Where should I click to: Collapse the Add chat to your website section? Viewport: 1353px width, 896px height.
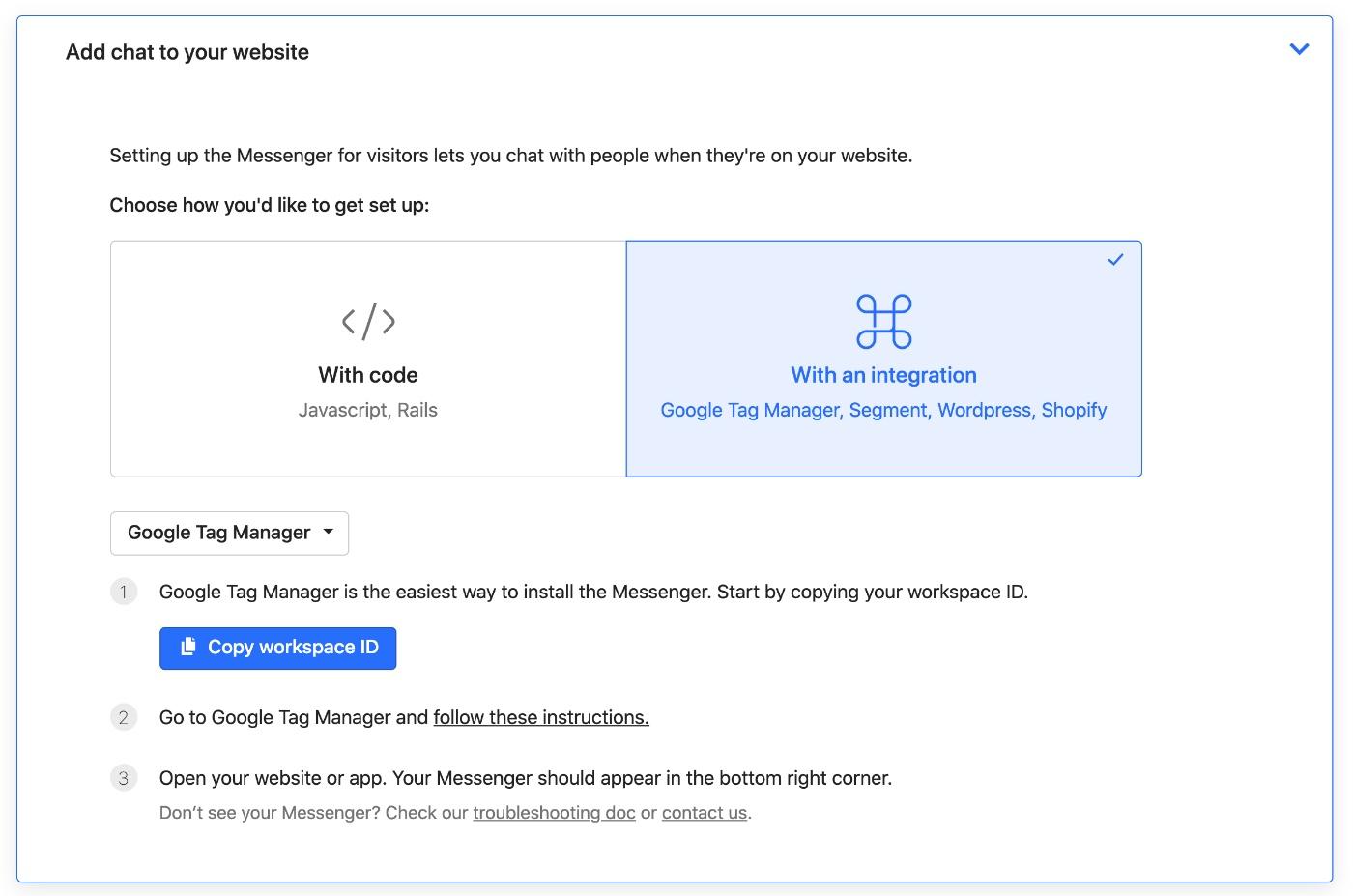1299,49
